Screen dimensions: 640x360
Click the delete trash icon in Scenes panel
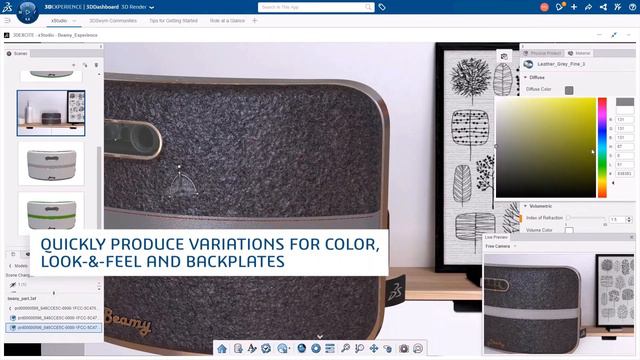click(96, 65)
